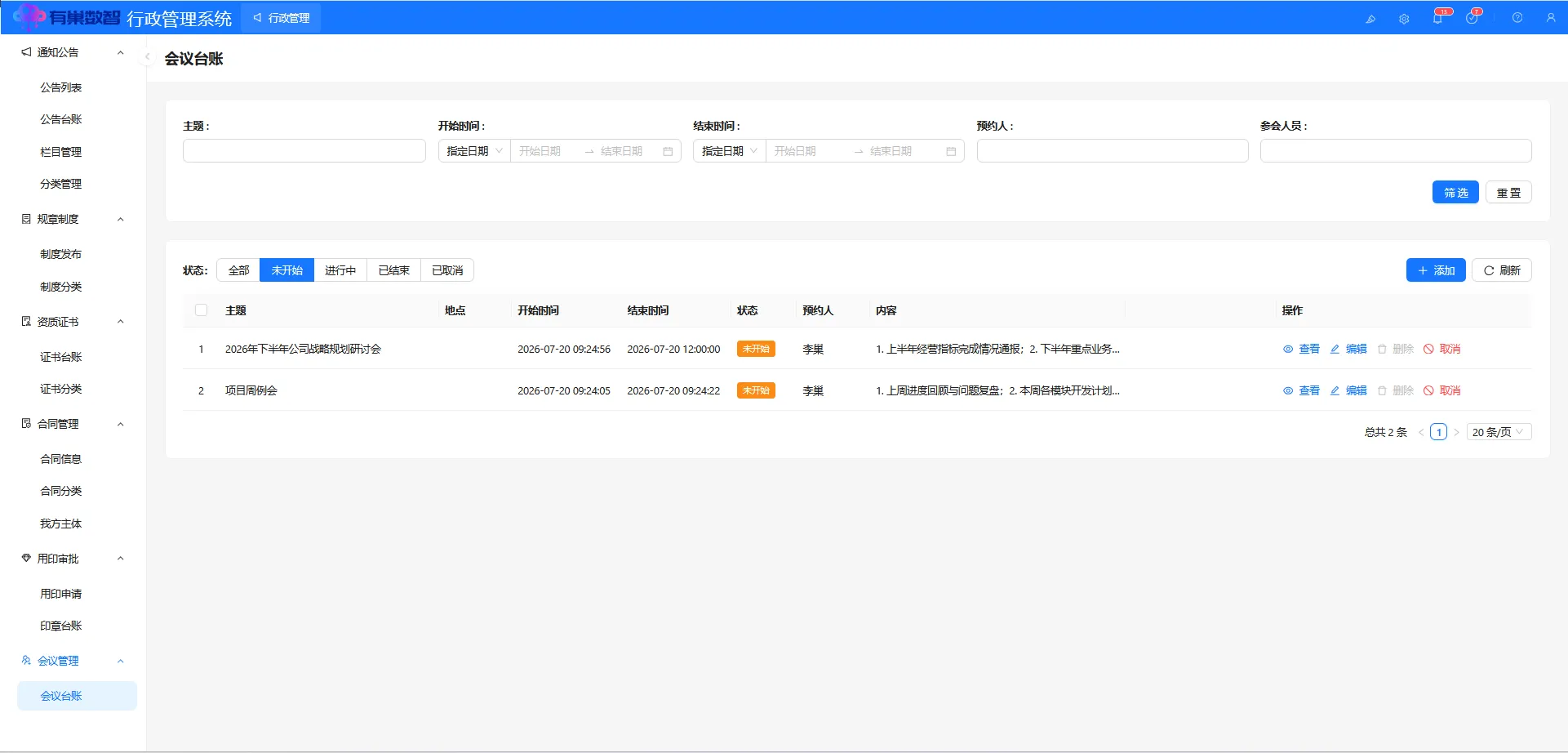This screenshot has width=1568, height=753.
Task: Cancel the 2026年下半年公司战略规划研讨会 meeting
Action: [x=1442, y=349]
